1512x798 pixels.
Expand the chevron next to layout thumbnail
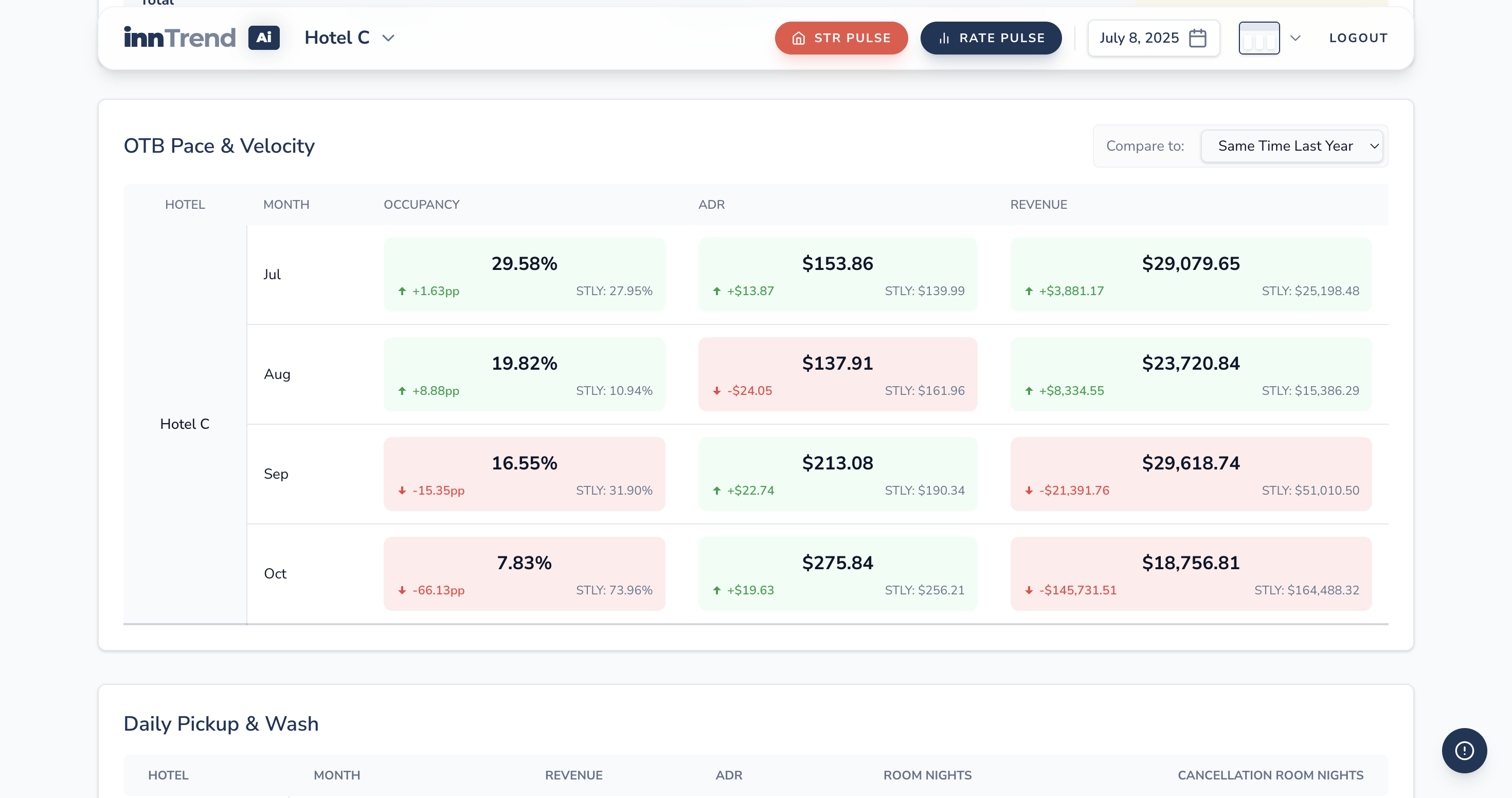(x=1295, y=38)
